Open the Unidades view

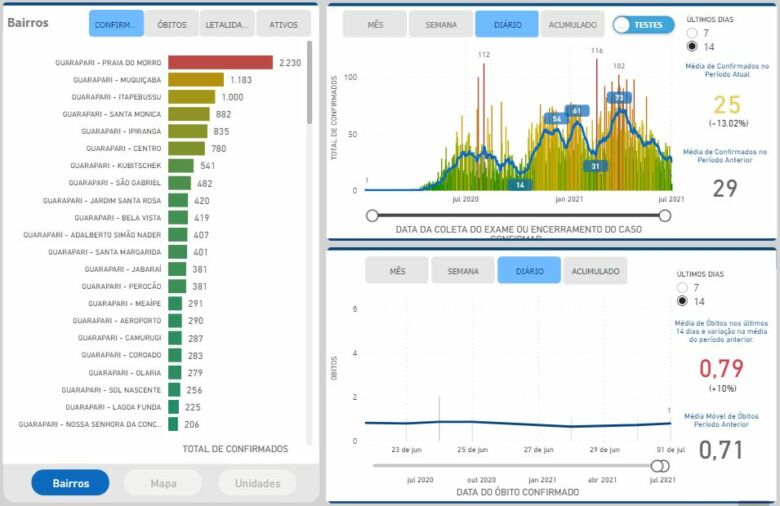pyautogui.click(x=257, y=483)
